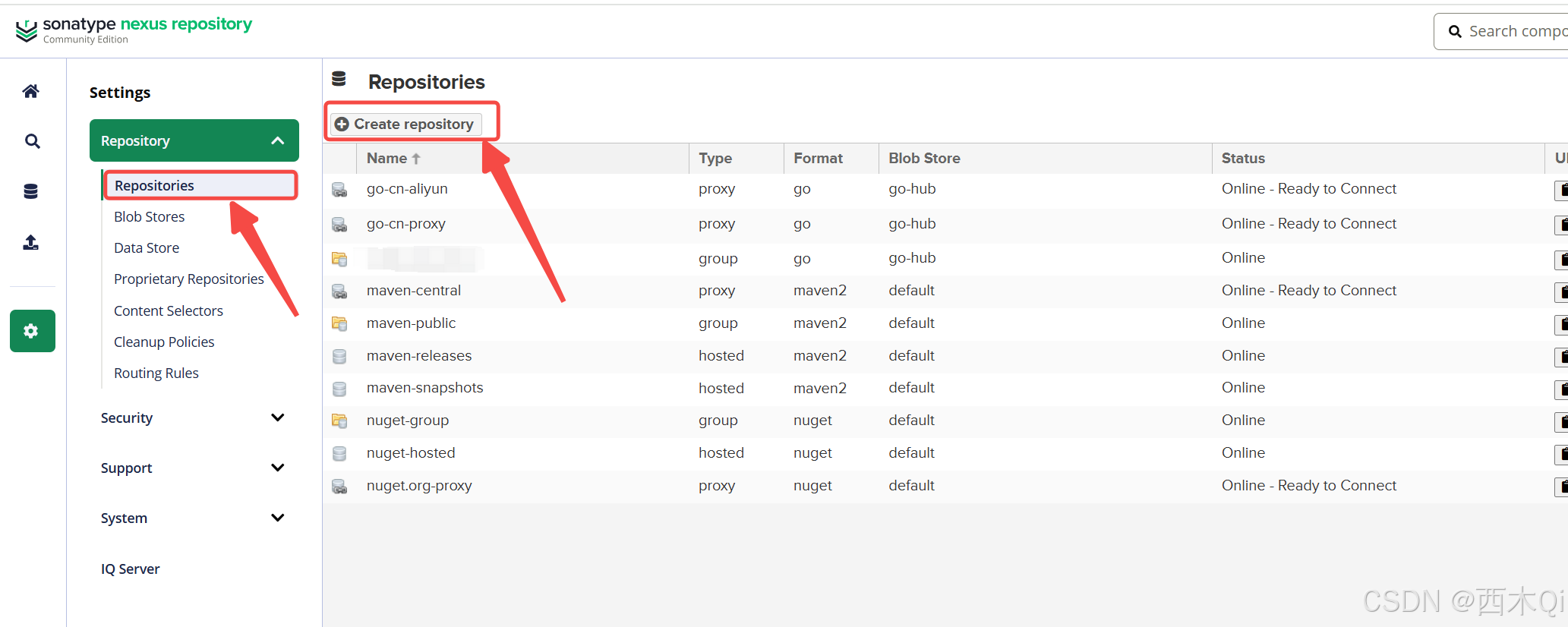Click the maven-snapshots hosted repository icon
Image resolution: width=1568 pixels, height=627 pixels.
tap(339, 389)
